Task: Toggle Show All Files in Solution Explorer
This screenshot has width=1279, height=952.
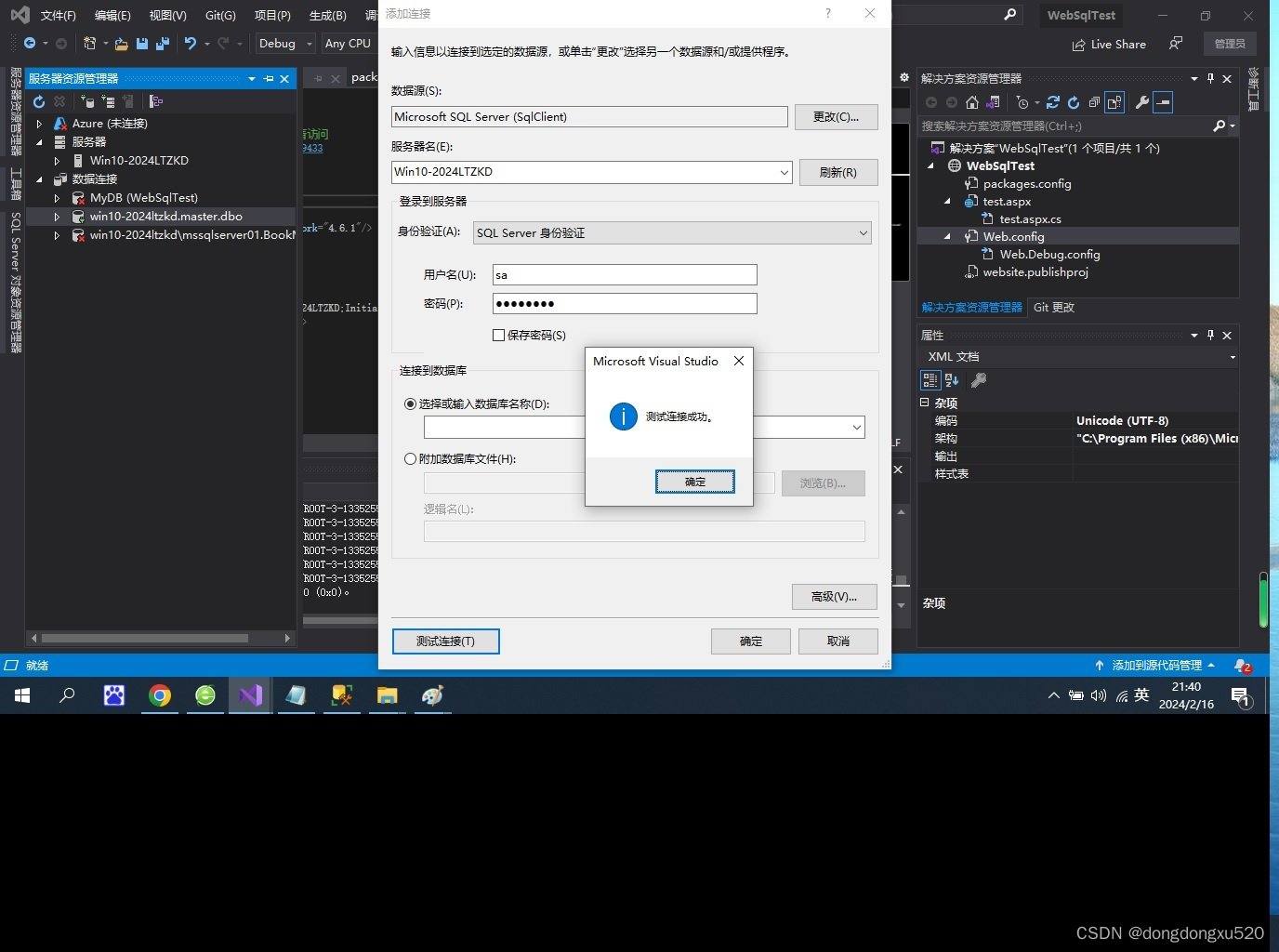Action: (x=1114, y=102)
